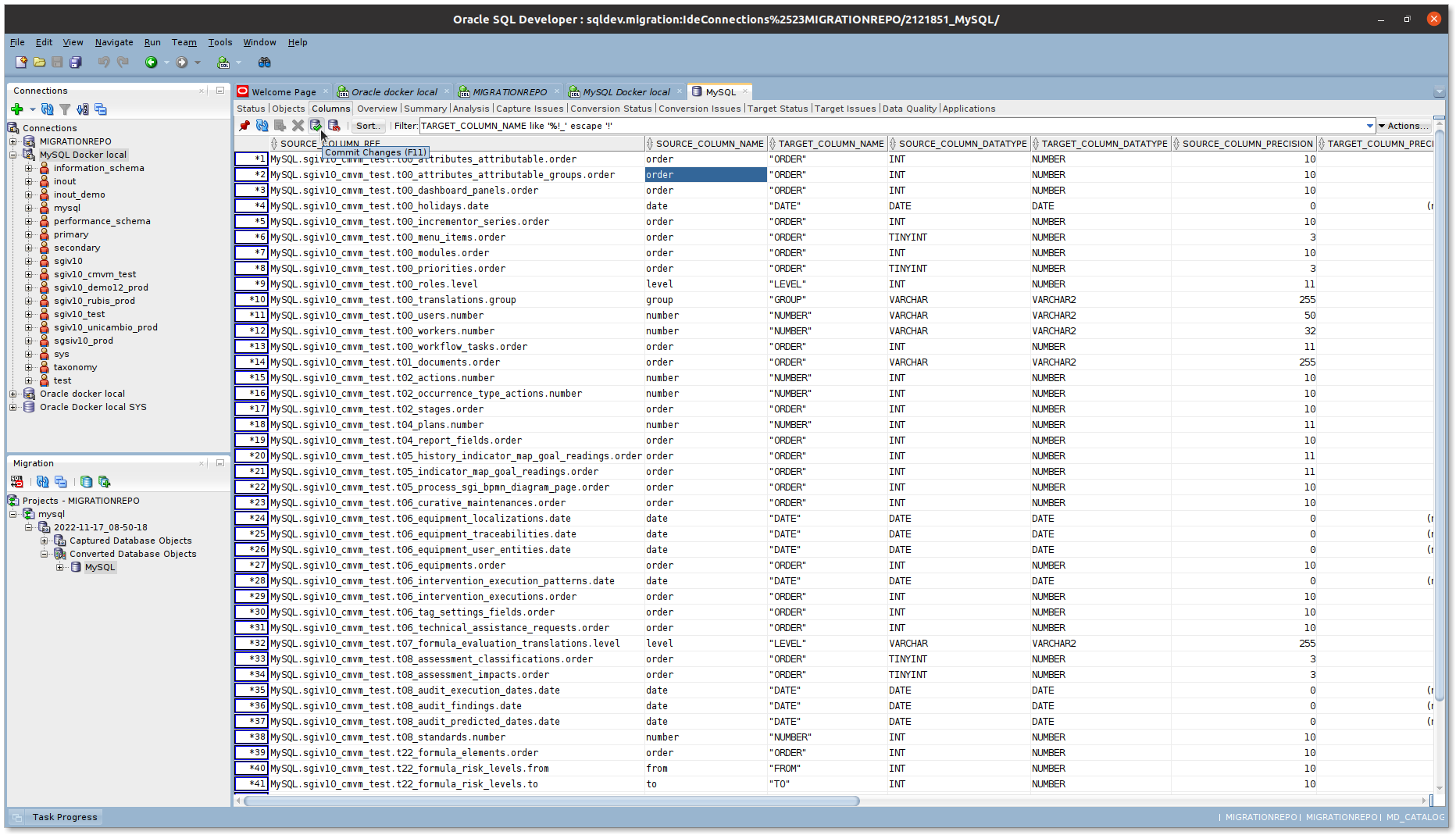The height and width of the screenshot is (835, 1456).
Task: Open the SQL Worksheet toolbar icon
Action: pyautogui.click(x=224, y=62)
